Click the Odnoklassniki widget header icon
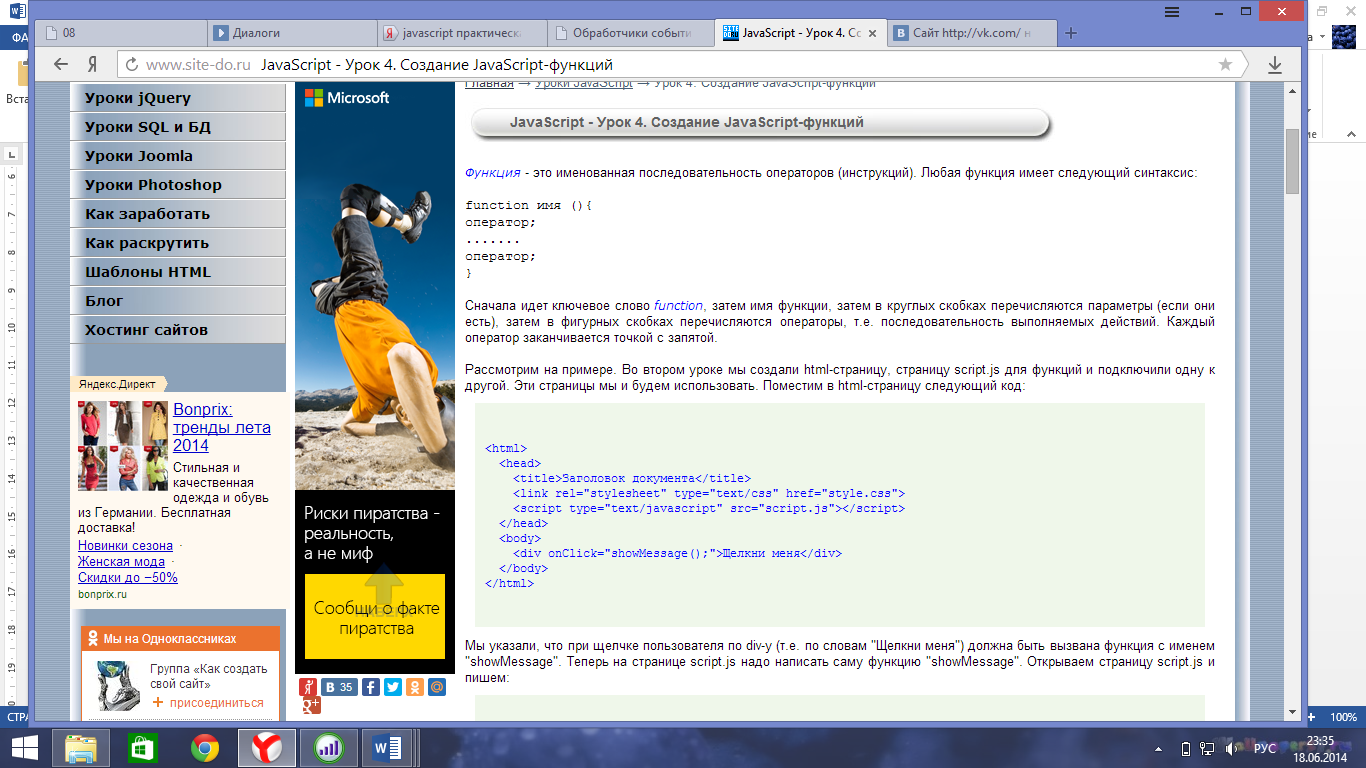Screen dimensions: 1366x768 92,638
